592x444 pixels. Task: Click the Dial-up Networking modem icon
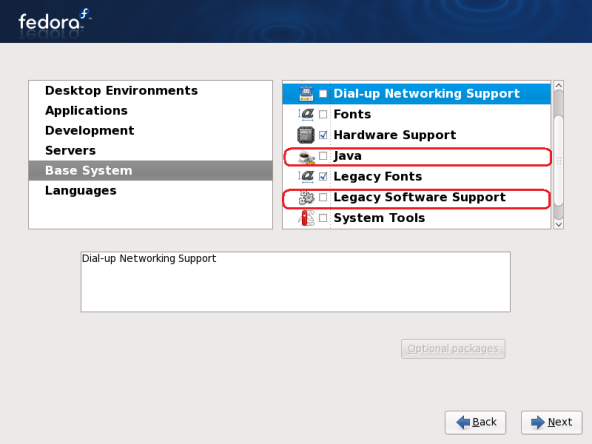[306, 94]
